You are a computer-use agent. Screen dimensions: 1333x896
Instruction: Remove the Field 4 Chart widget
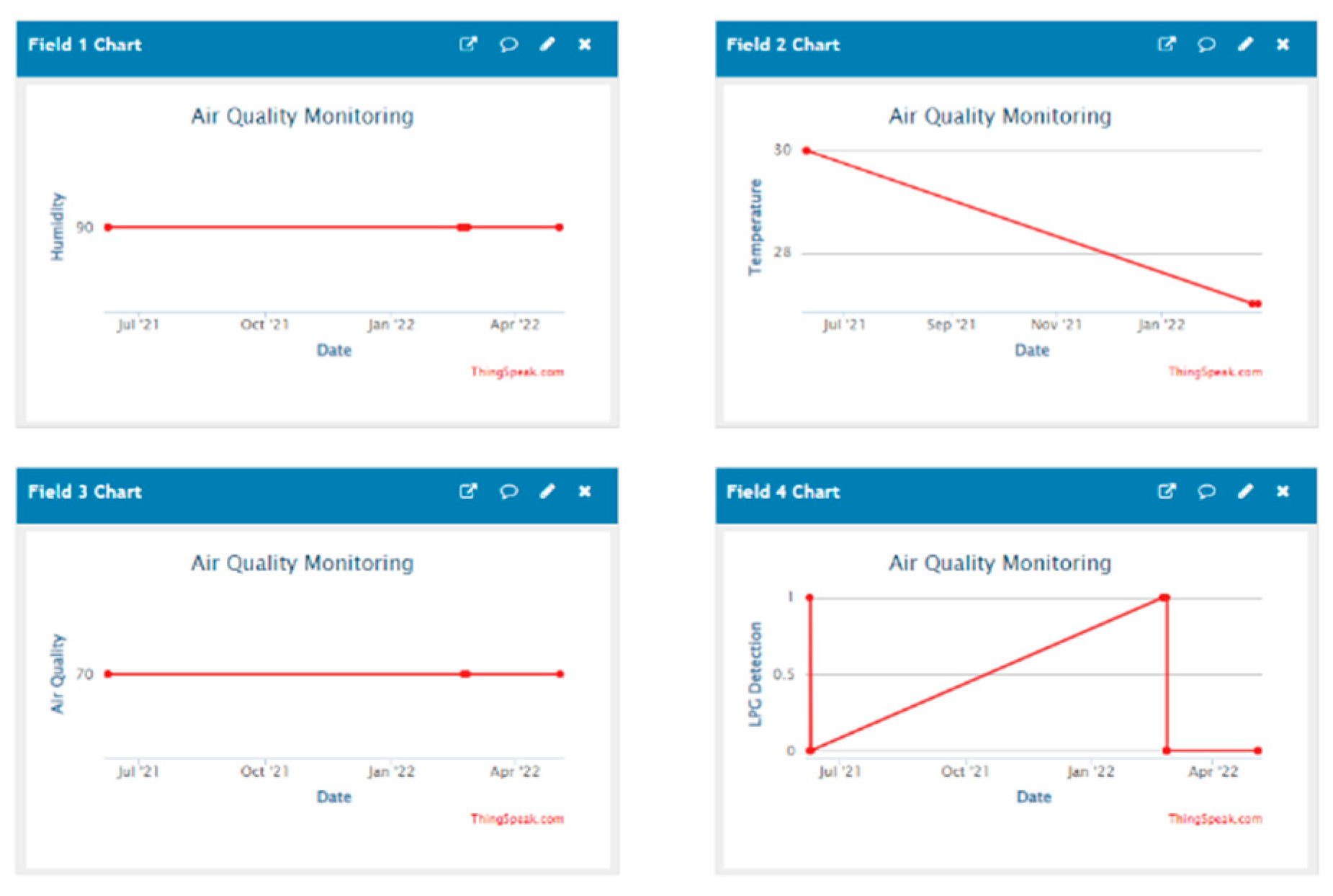(x=1283, y=492)
